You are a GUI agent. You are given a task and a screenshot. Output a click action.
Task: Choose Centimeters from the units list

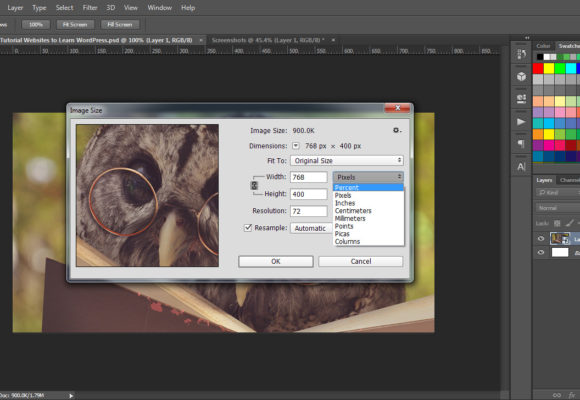pyautogui.click(x=368, y=211)
